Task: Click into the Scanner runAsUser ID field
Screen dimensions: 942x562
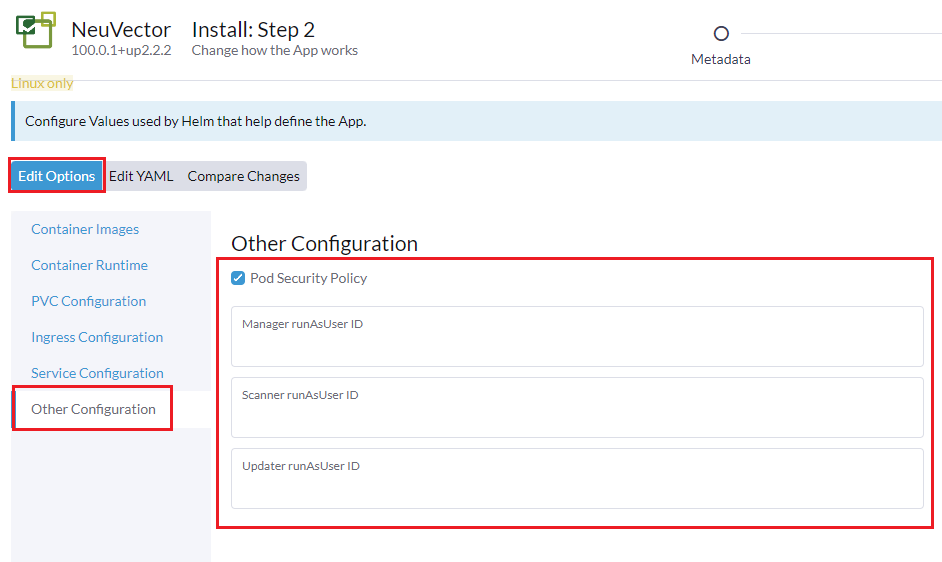Action: point(577,414)
